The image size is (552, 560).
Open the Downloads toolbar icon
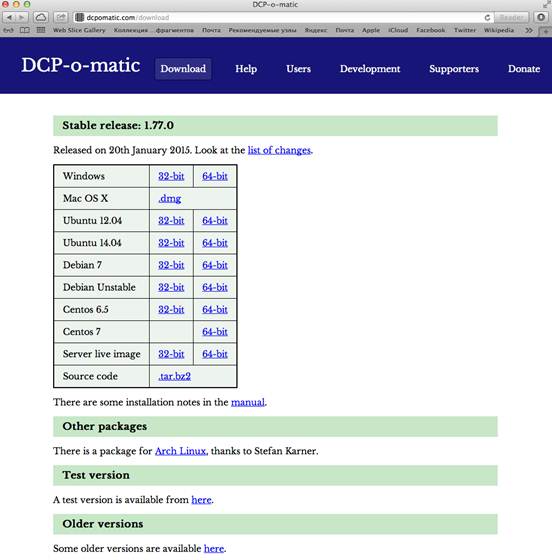[541, 17]
